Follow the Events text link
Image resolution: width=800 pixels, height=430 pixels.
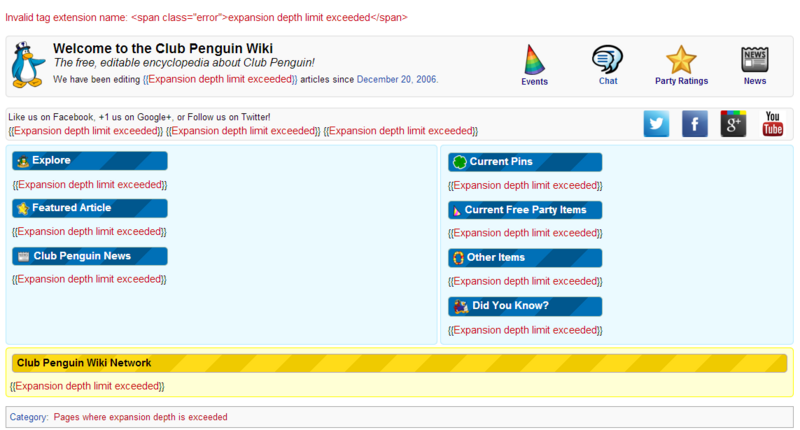(534, 82)
